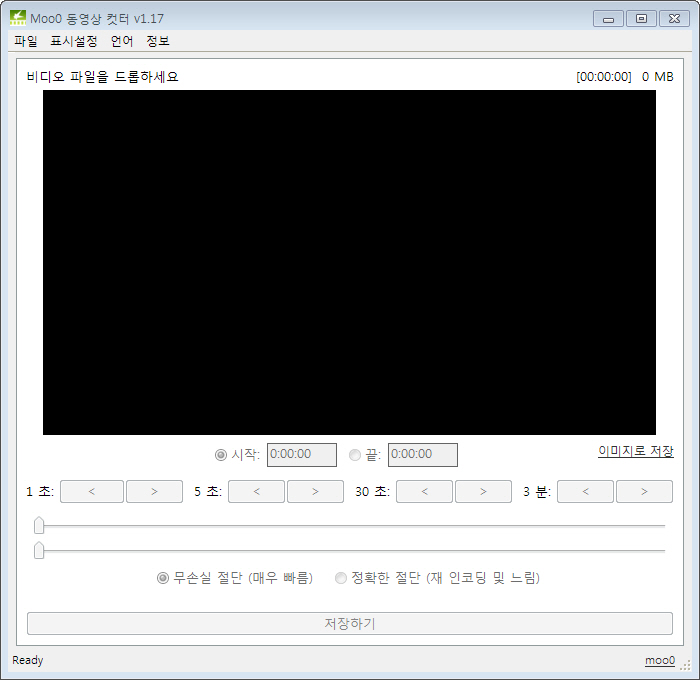The width and height of the screenshot is (700, 680).
Task: Step forward 30 seconds with the > button
Action: click(x=483, y=492)
